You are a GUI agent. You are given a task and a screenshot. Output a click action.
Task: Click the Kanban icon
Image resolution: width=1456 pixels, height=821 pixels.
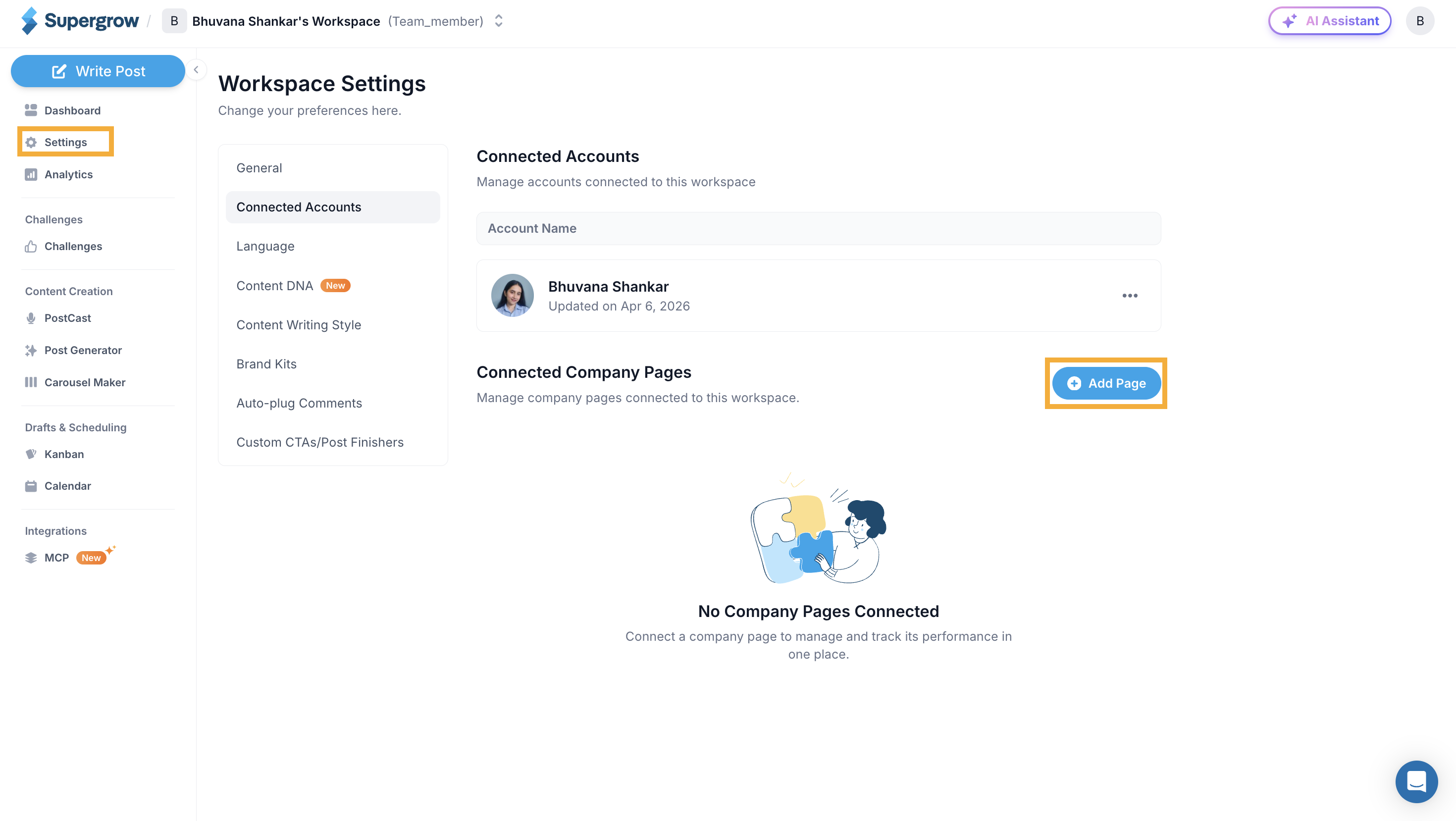pos(31,454)
